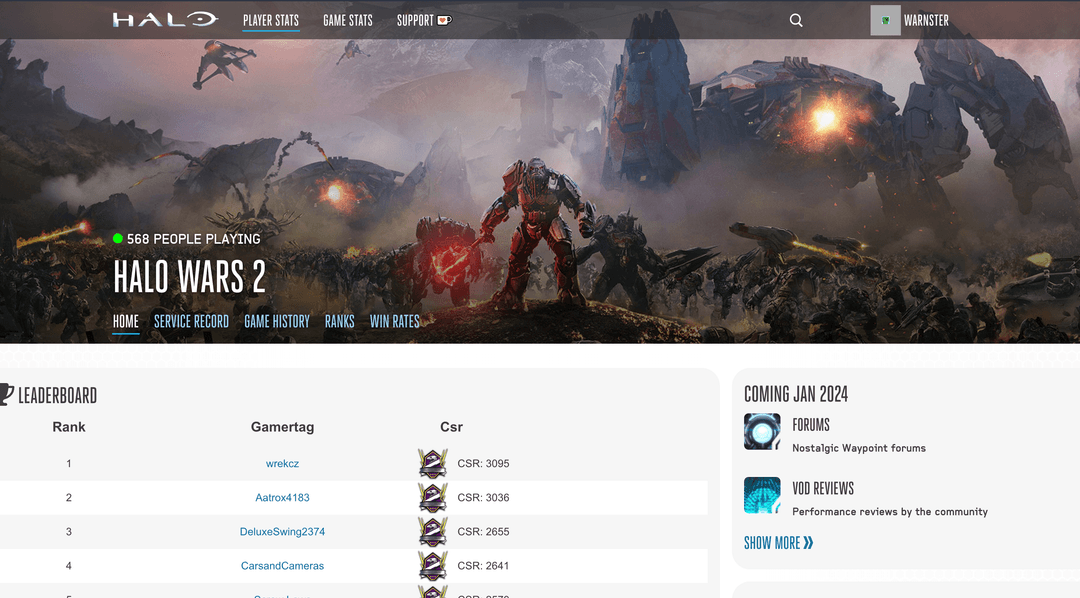This screenshot has height=598, width=1080.
Task: Click Aatrox4183's rank emblem icon
Action: pyautogui.click(x=433, y=497)
